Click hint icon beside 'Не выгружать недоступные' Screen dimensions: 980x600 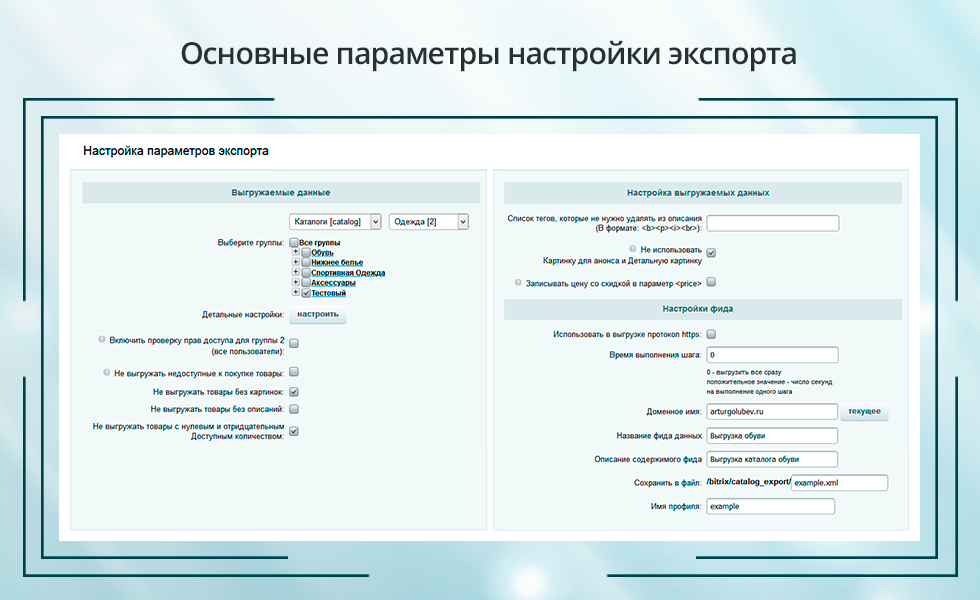click(x=107, y=372)
